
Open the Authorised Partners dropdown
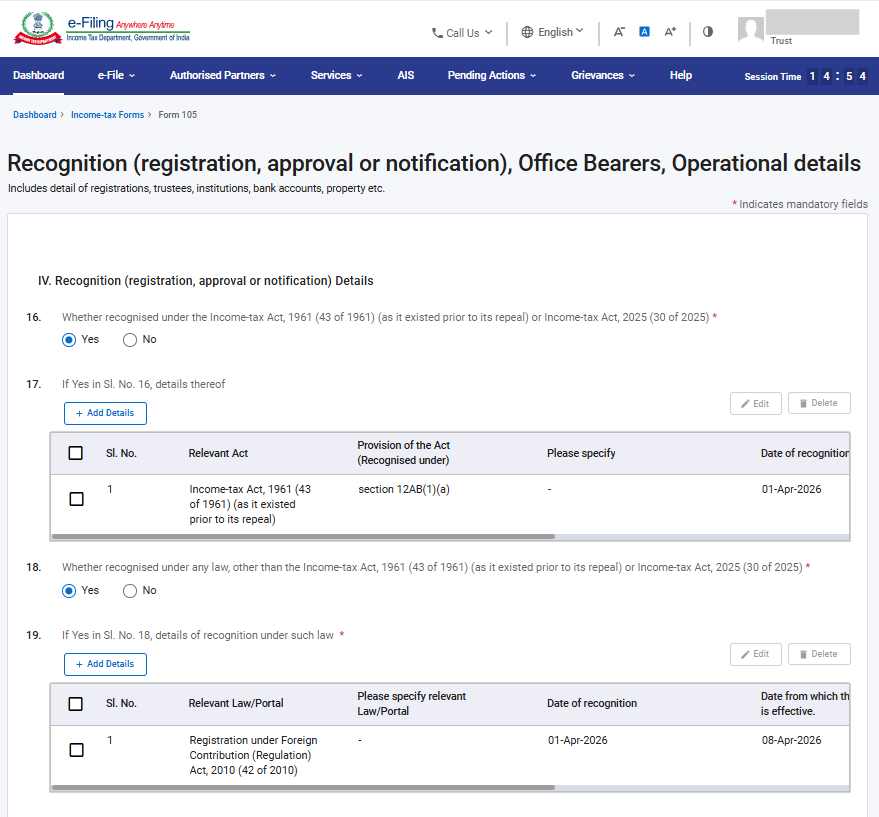(x=222, y=76)
